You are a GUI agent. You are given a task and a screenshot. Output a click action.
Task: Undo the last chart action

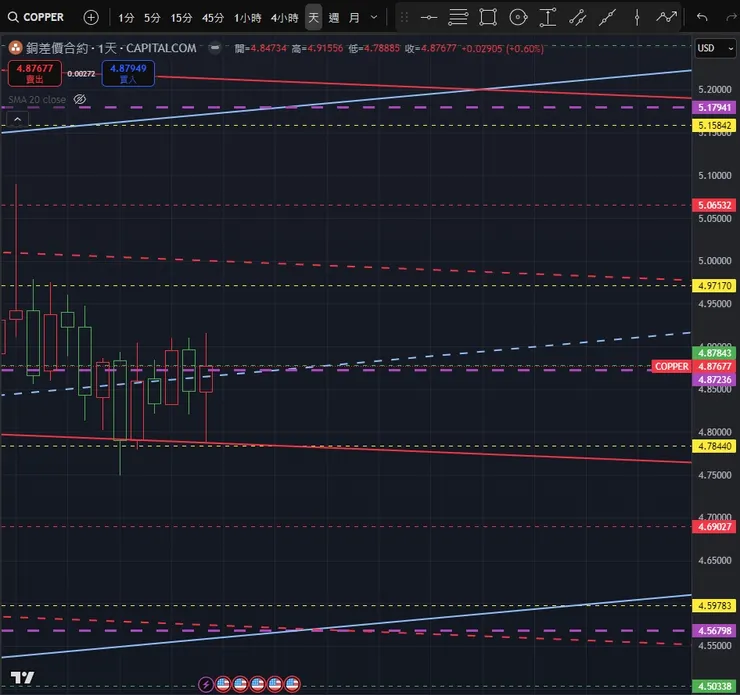[x=702, y=17]
